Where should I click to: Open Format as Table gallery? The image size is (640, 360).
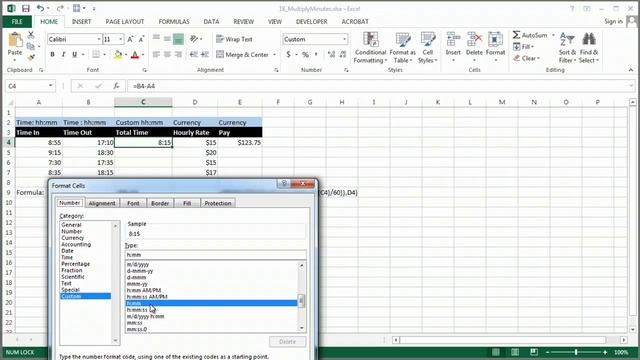pos(402,47)
